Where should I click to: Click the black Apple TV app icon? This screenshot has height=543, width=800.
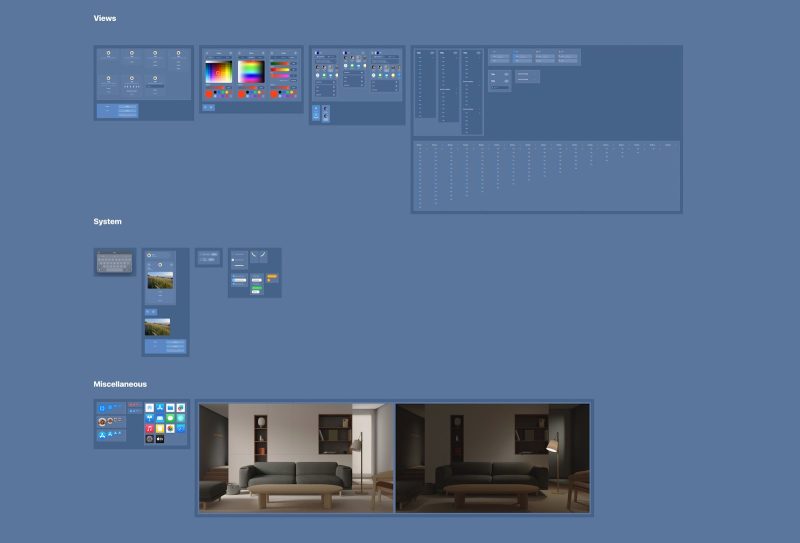click(x=160, y=439)
